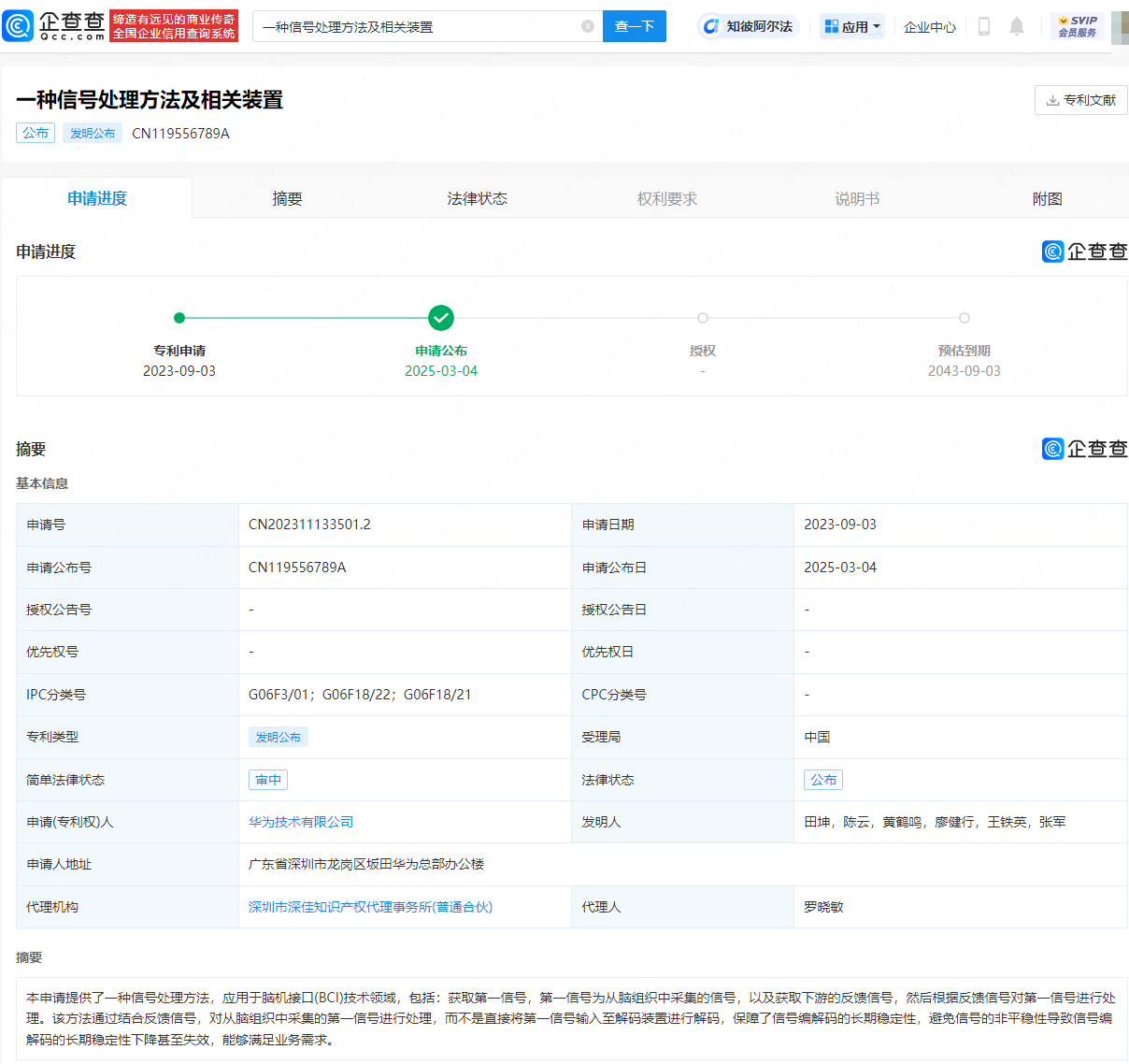The height and width of the screenshot is (1064, 1129).
Task: Click the SVIP member service badge
Action: 1077,26
